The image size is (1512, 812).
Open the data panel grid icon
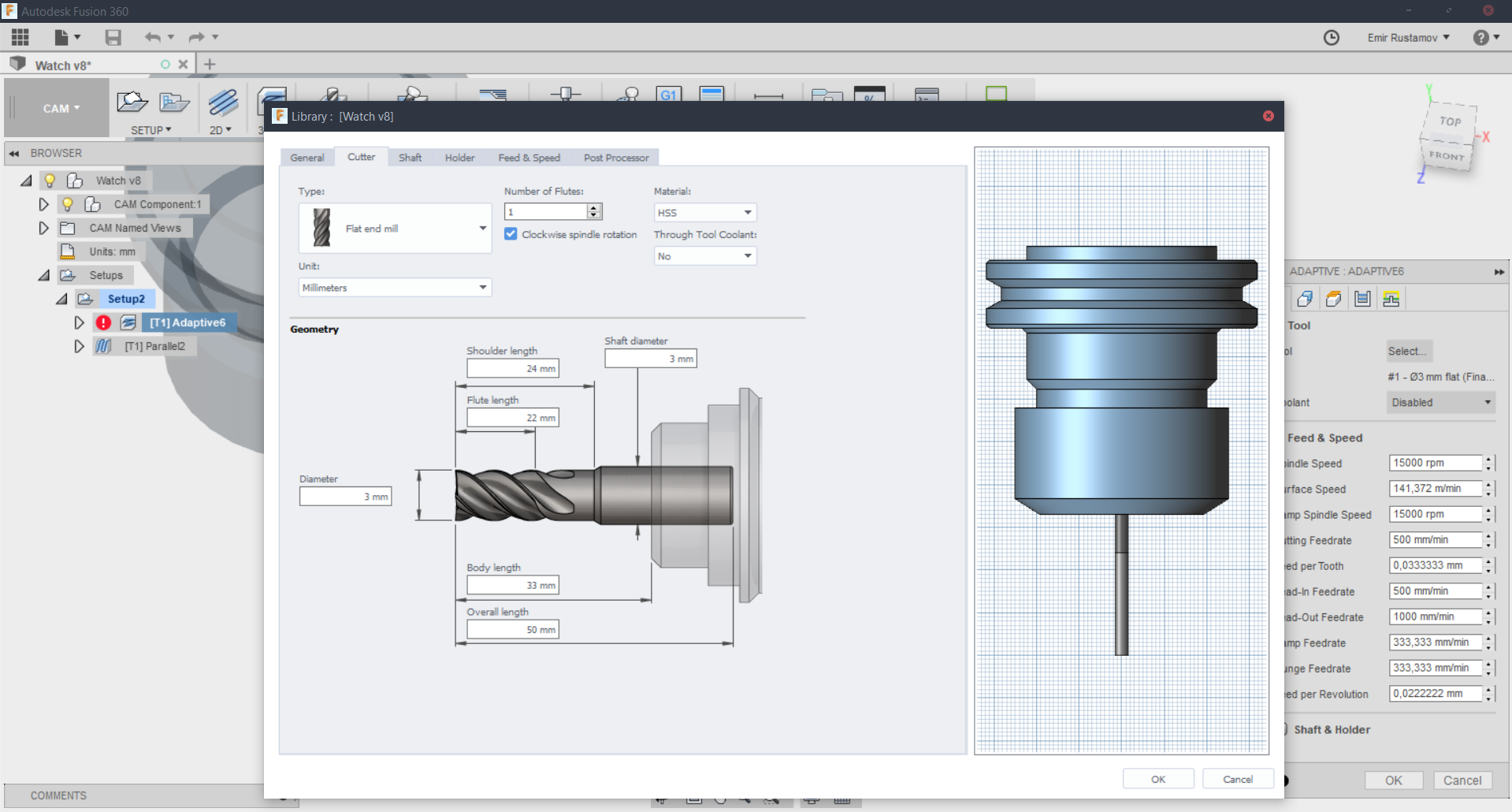pos(20,37)
